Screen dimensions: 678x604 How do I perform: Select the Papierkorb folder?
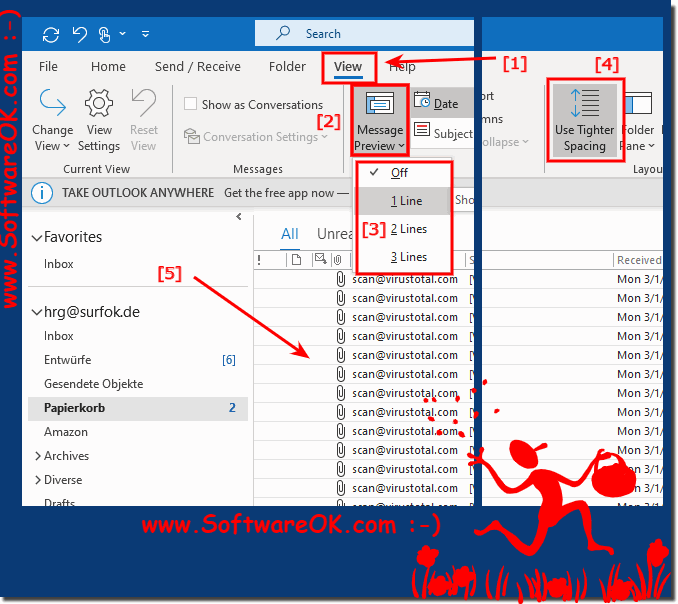[x=138, y=408]
